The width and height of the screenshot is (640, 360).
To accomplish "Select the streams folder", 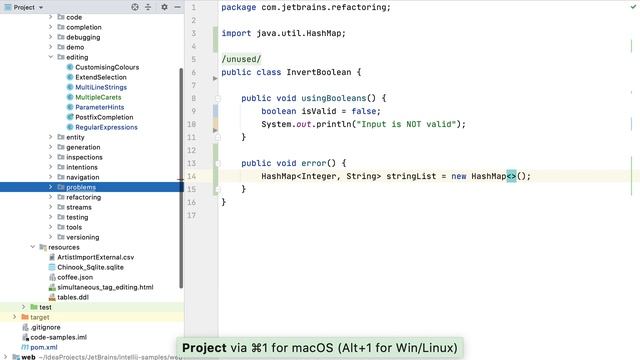I will point(79,207).
